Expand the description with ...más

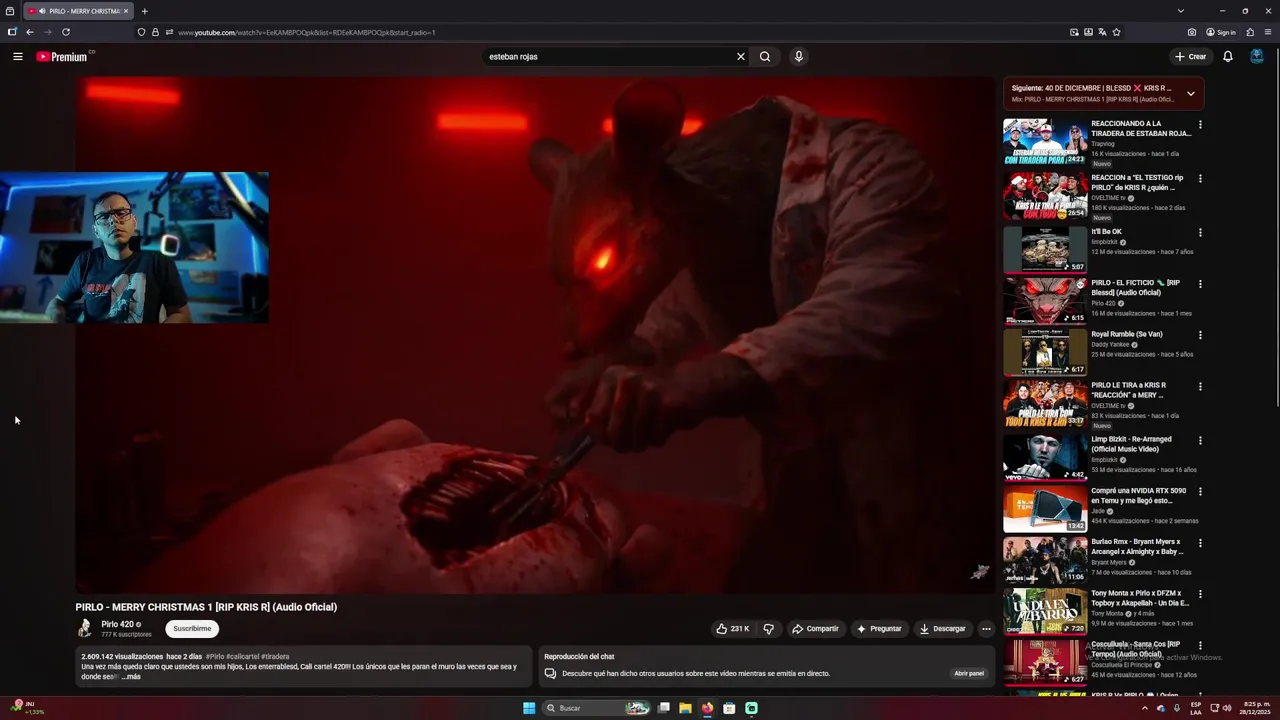(x=131, y=677)
